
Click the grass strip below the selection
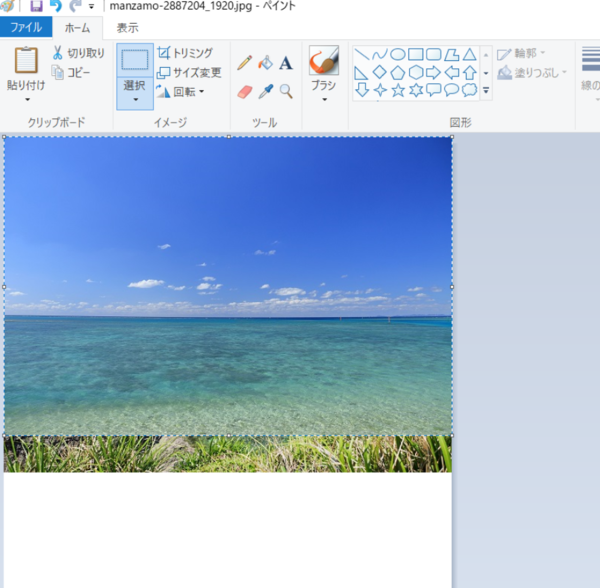click(228, 454)
